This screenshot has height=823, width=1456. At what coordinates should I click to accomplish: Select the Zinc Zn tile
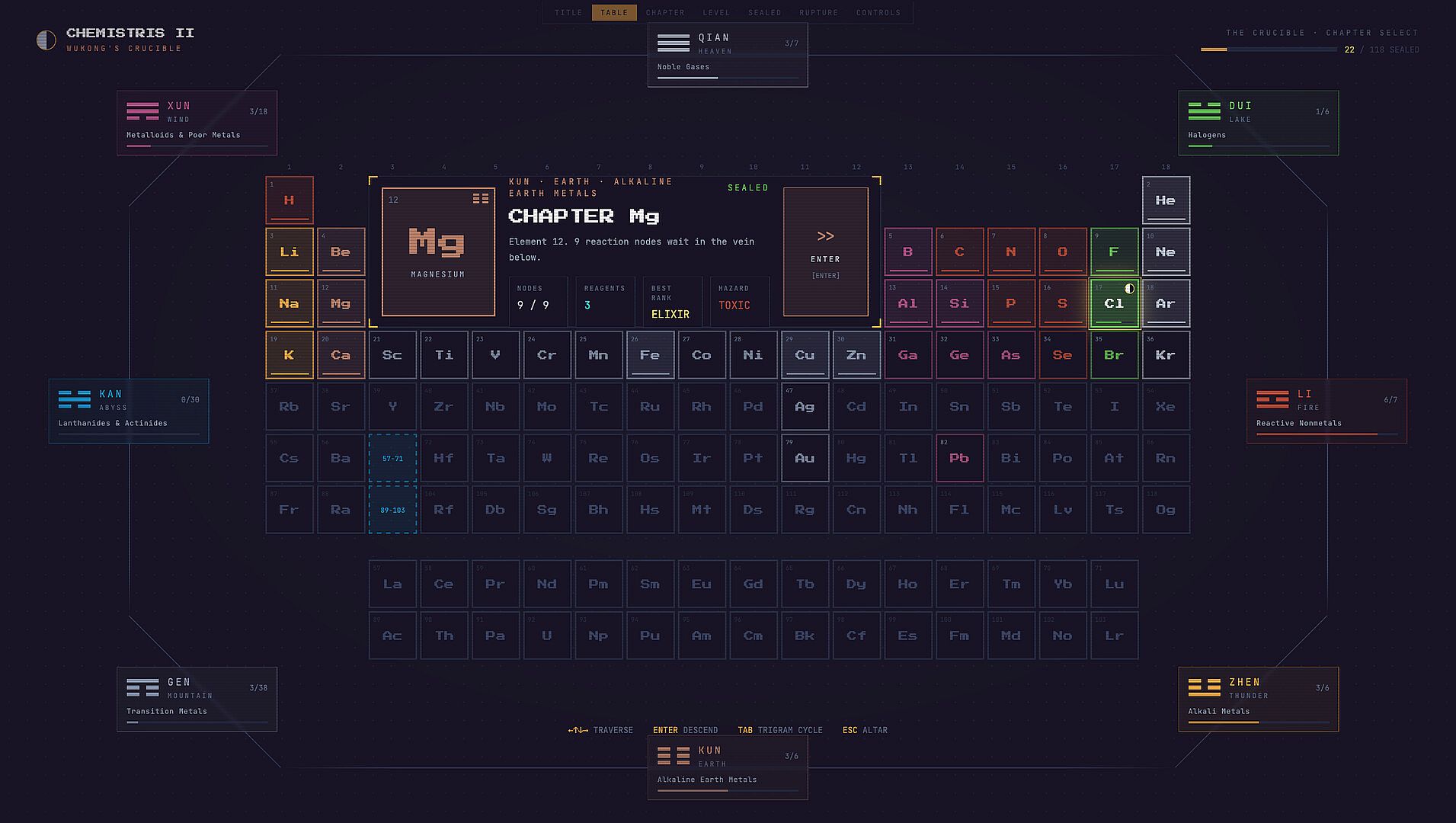pos(856,355)
